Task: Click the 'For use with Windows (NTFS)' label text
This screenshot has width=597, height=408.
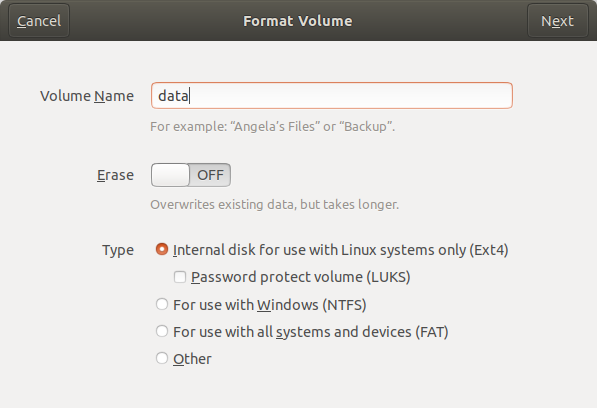Action: pos(270,305)
